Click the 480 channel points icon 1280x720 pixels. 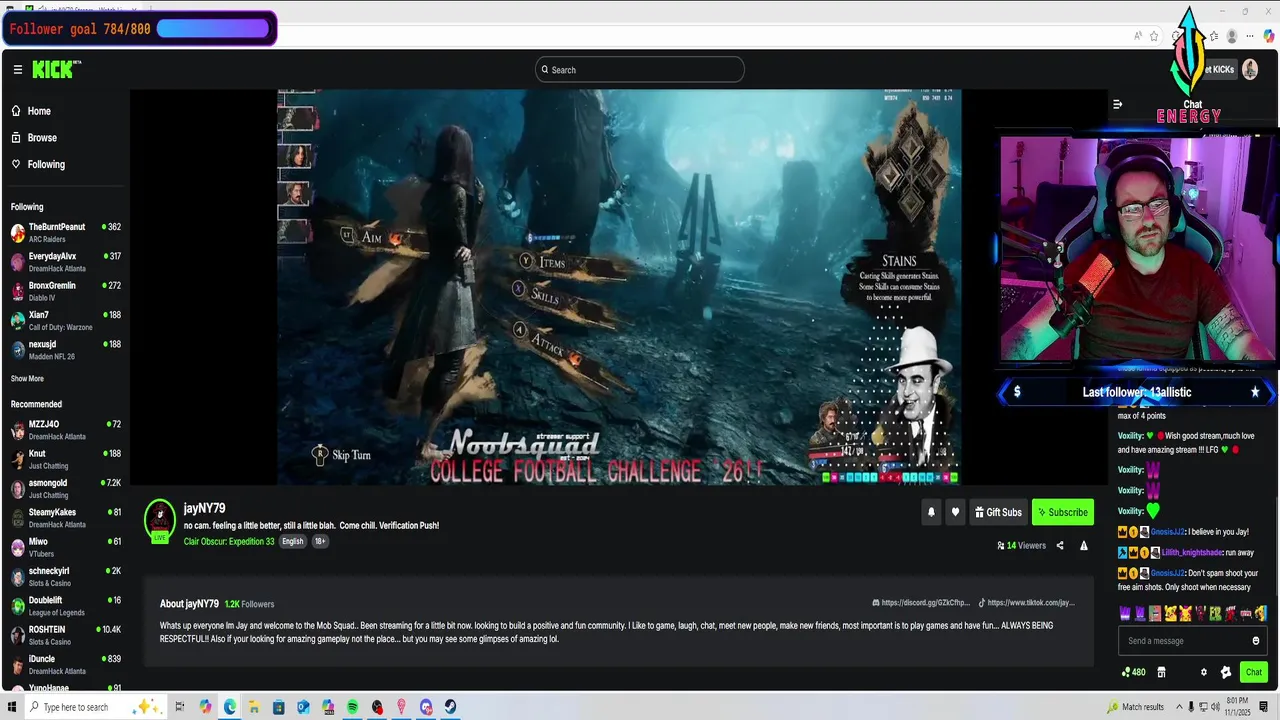point(1133,672)
